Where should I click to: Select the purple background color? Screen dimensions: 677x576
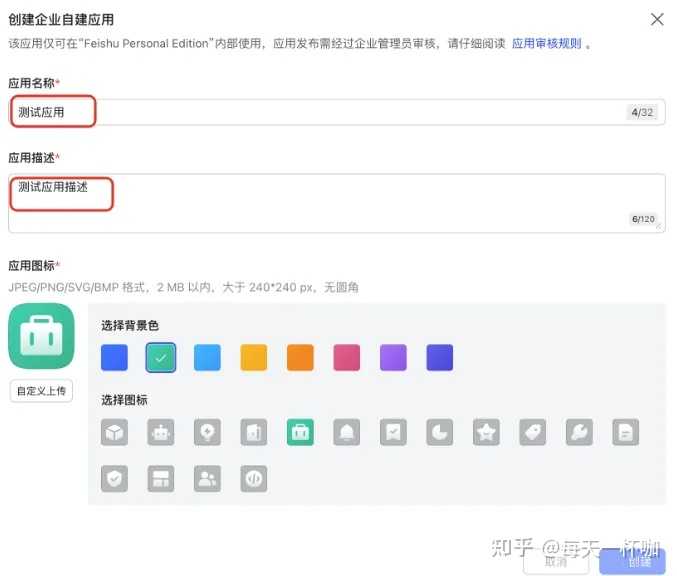(x=393, y=358)
